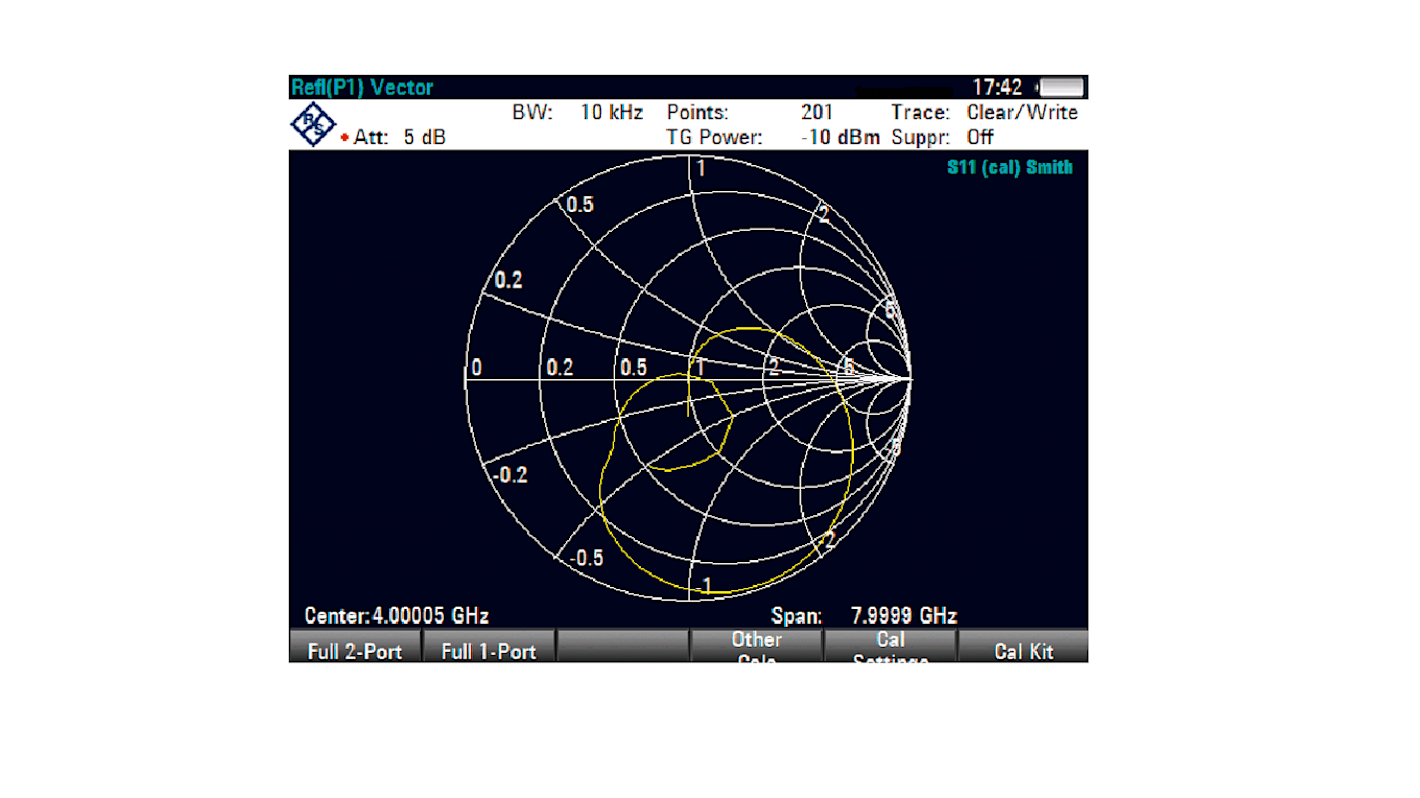
Task: Select the Full 1-Port calibration softkey
Action: point(488,646)
